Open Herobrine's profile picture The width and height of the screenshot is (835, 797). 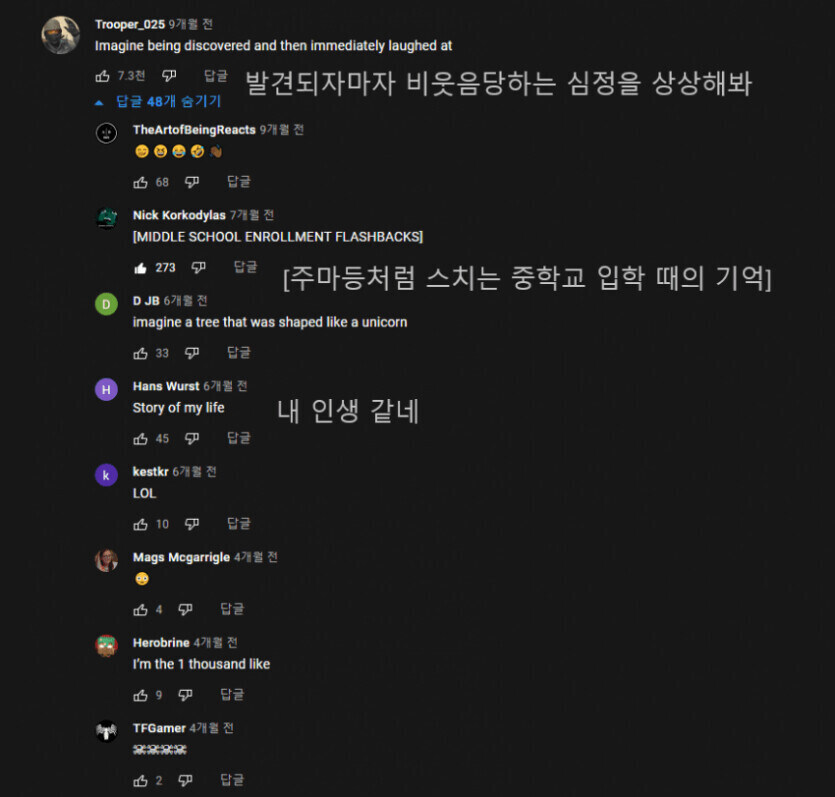(x=106, y=648)
